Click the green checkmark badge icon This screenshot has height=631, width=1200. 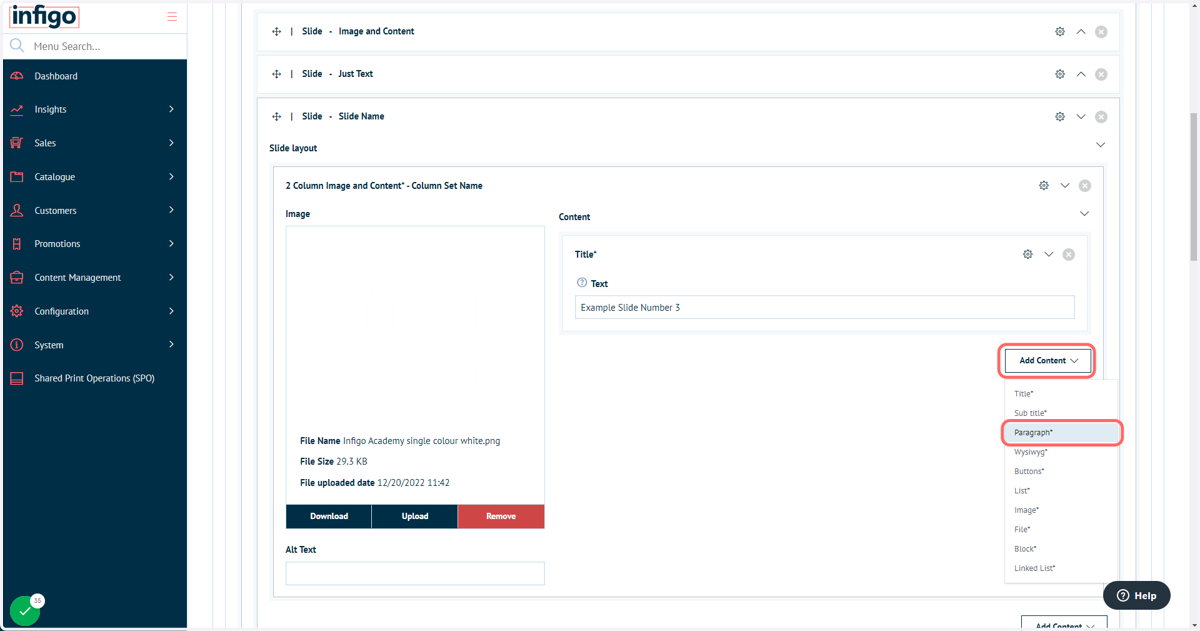pyautogui.click(x=25, y=611)
